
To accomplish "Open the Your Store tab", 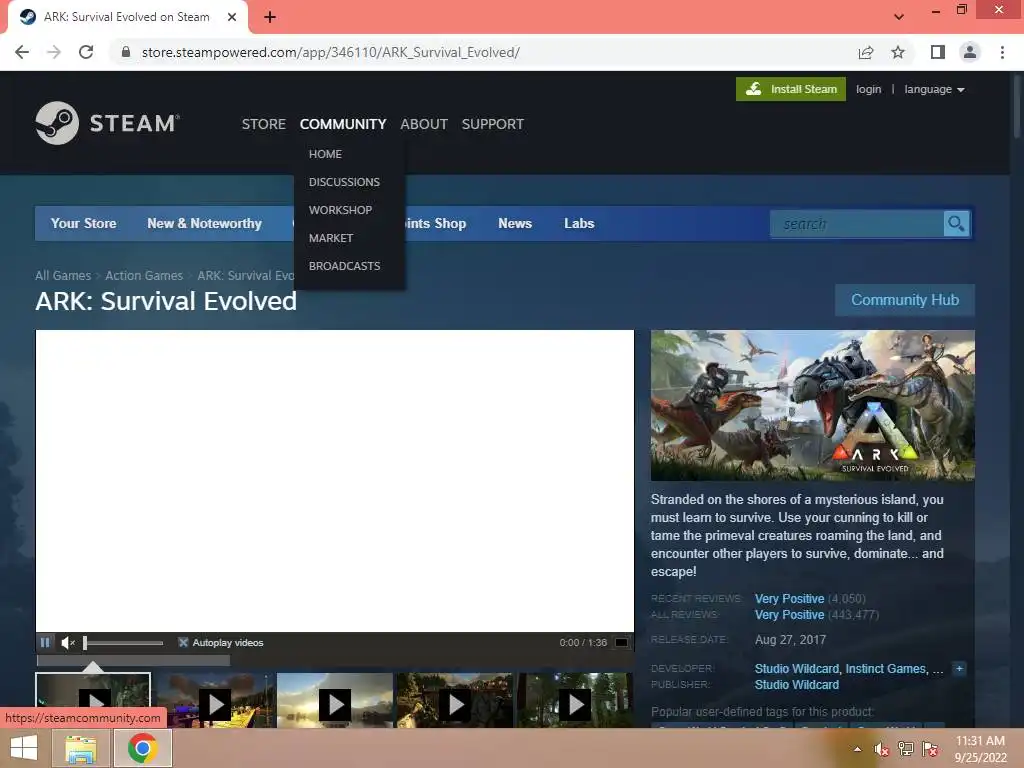I will click(x=84, y=223).
